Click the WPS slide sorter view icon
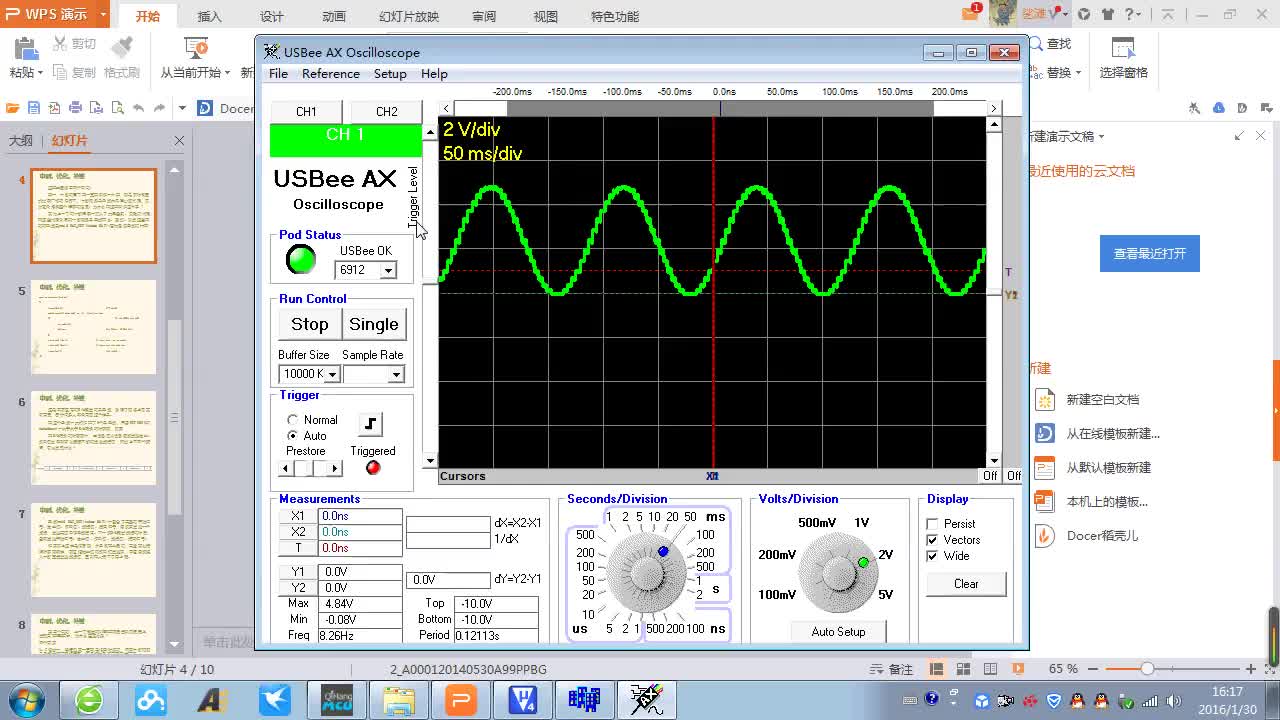1280x720 pixels. click(962, 669)
